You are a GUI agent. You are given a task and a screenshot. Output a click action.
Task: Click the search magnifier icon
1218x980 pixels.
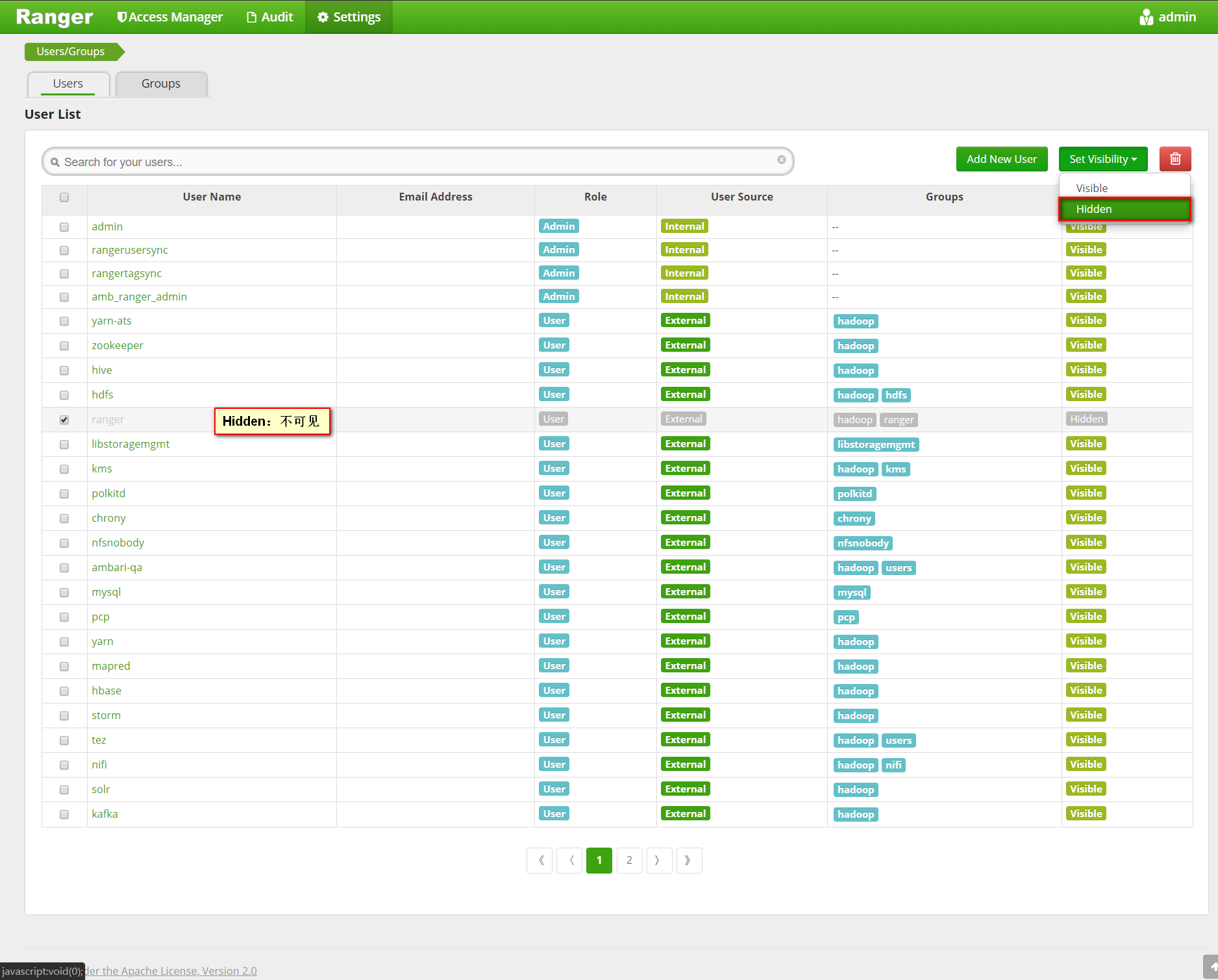(56, 161)
